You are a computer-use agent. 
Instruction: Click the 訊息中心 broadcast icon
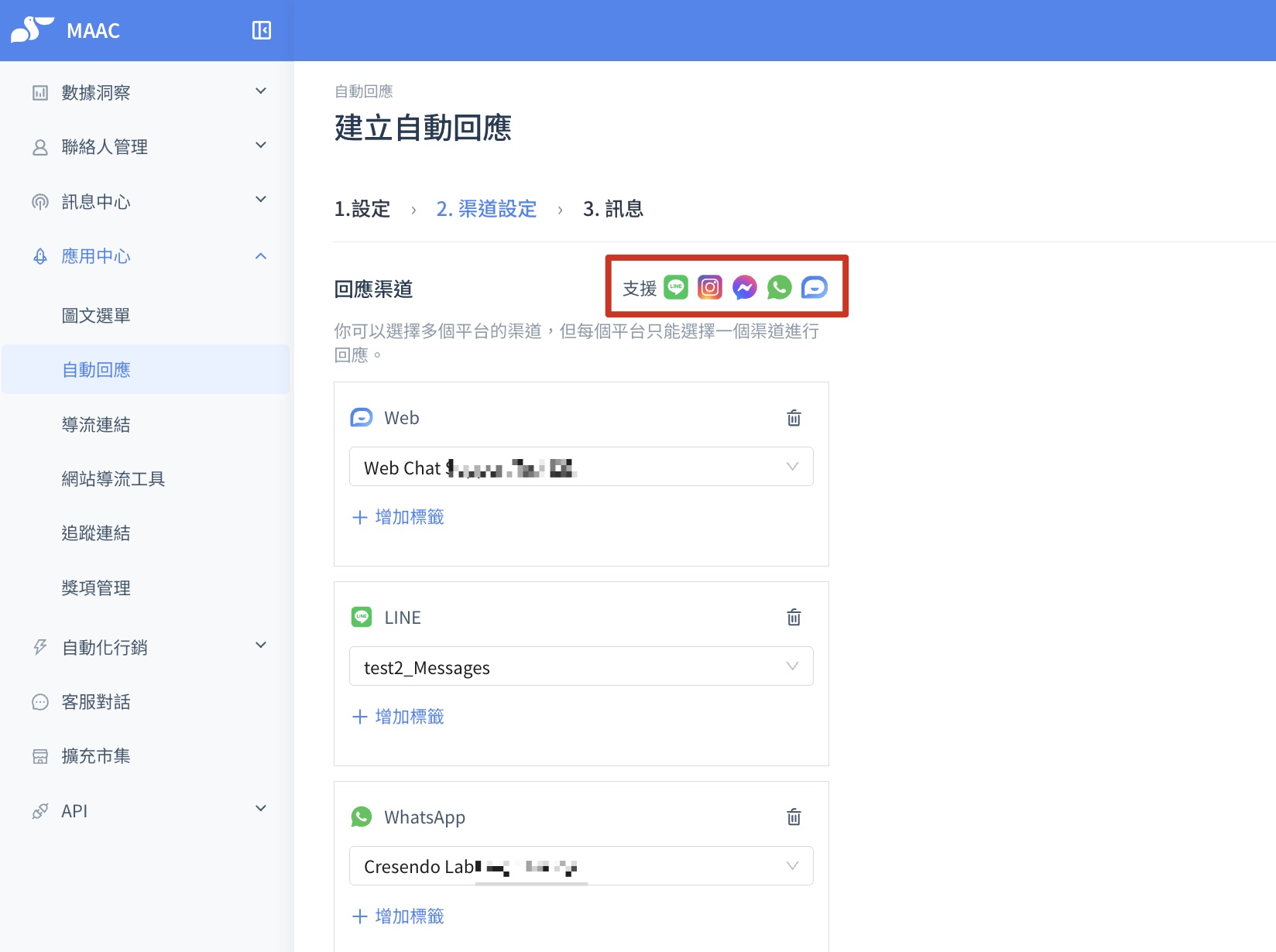[x=40, y=202]
